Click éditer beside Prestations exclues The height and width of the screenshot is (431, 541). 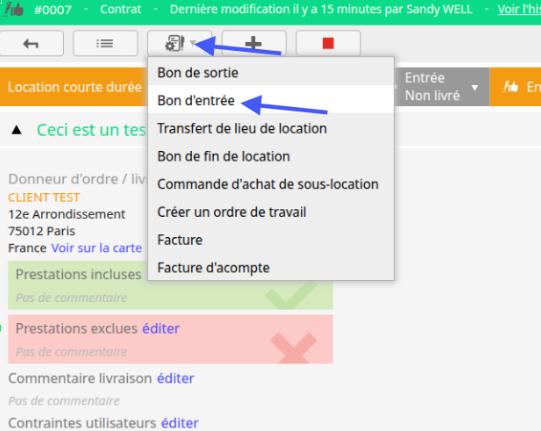pyautogui.click(x=161, y=329)
